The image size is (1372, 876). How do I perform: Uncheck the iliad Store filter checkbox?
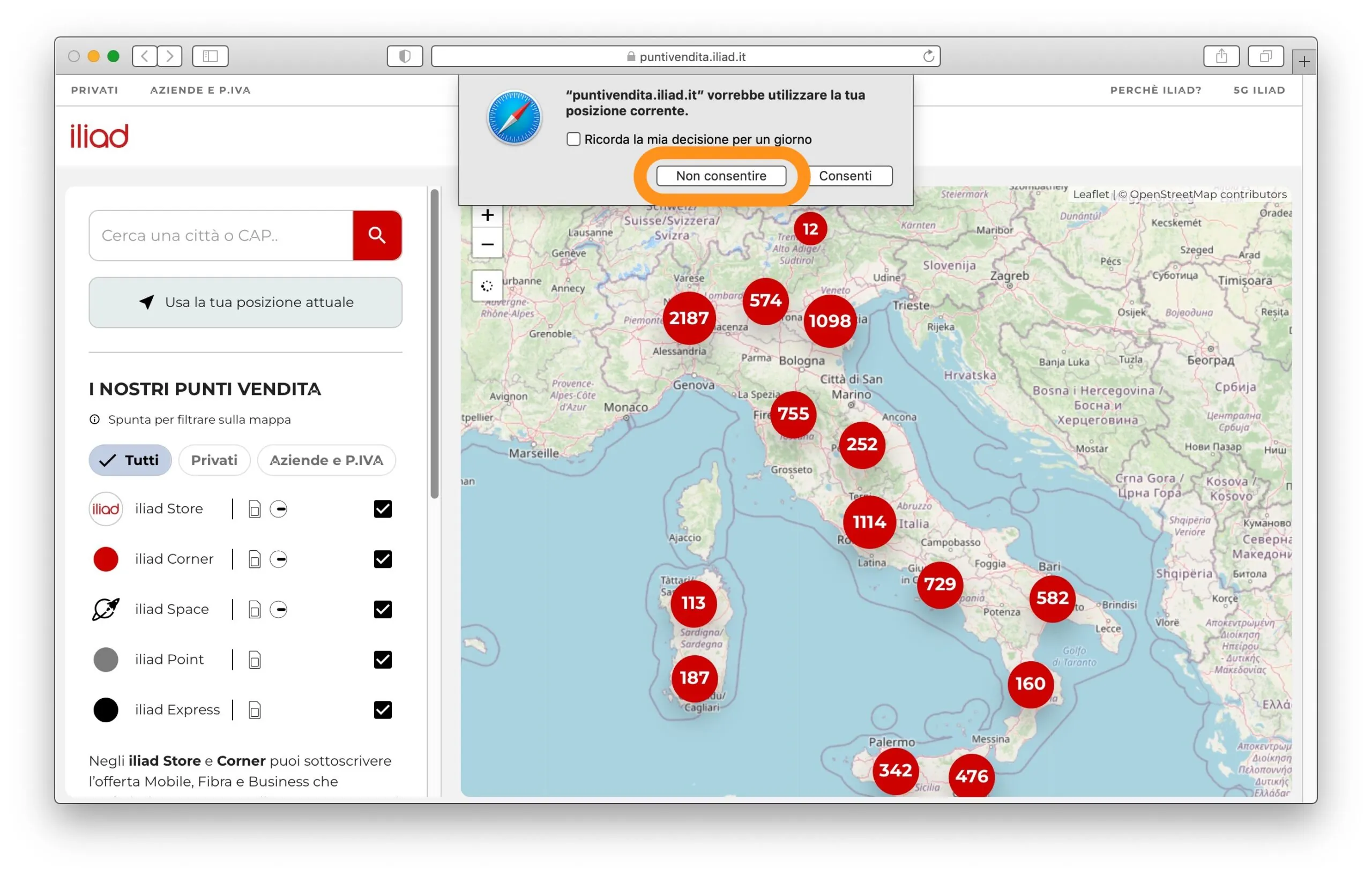click(382, 508)
